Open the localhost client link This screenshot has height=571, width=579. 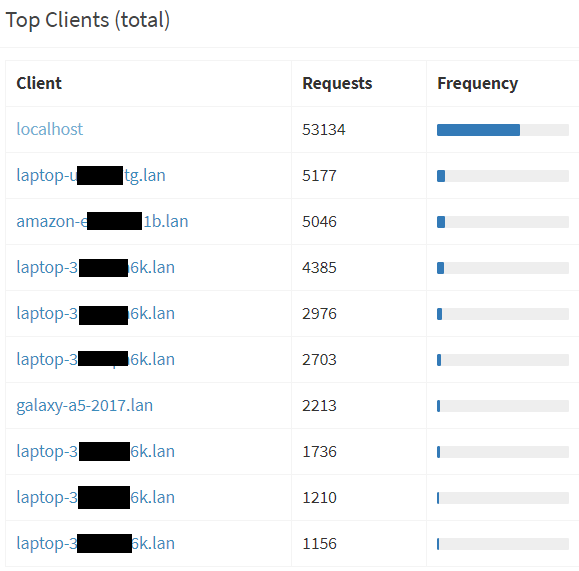coord(49,129)
